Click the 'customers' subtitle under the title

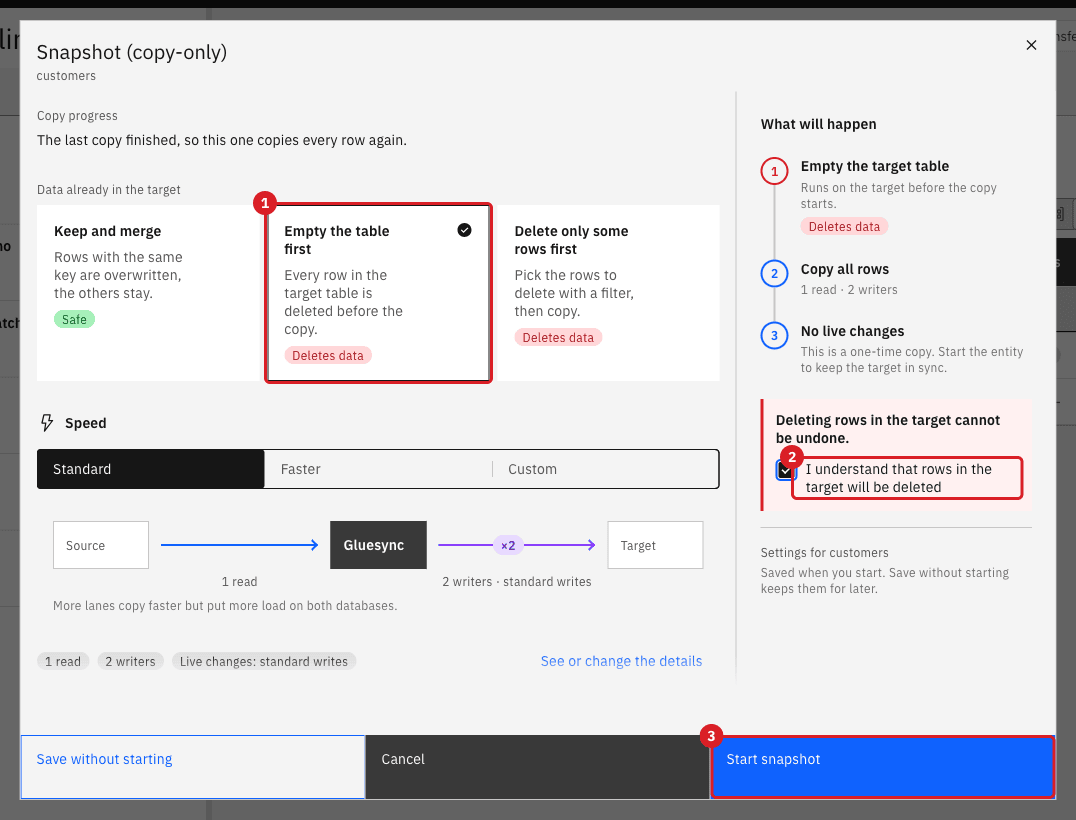click(x=66, y=75)
